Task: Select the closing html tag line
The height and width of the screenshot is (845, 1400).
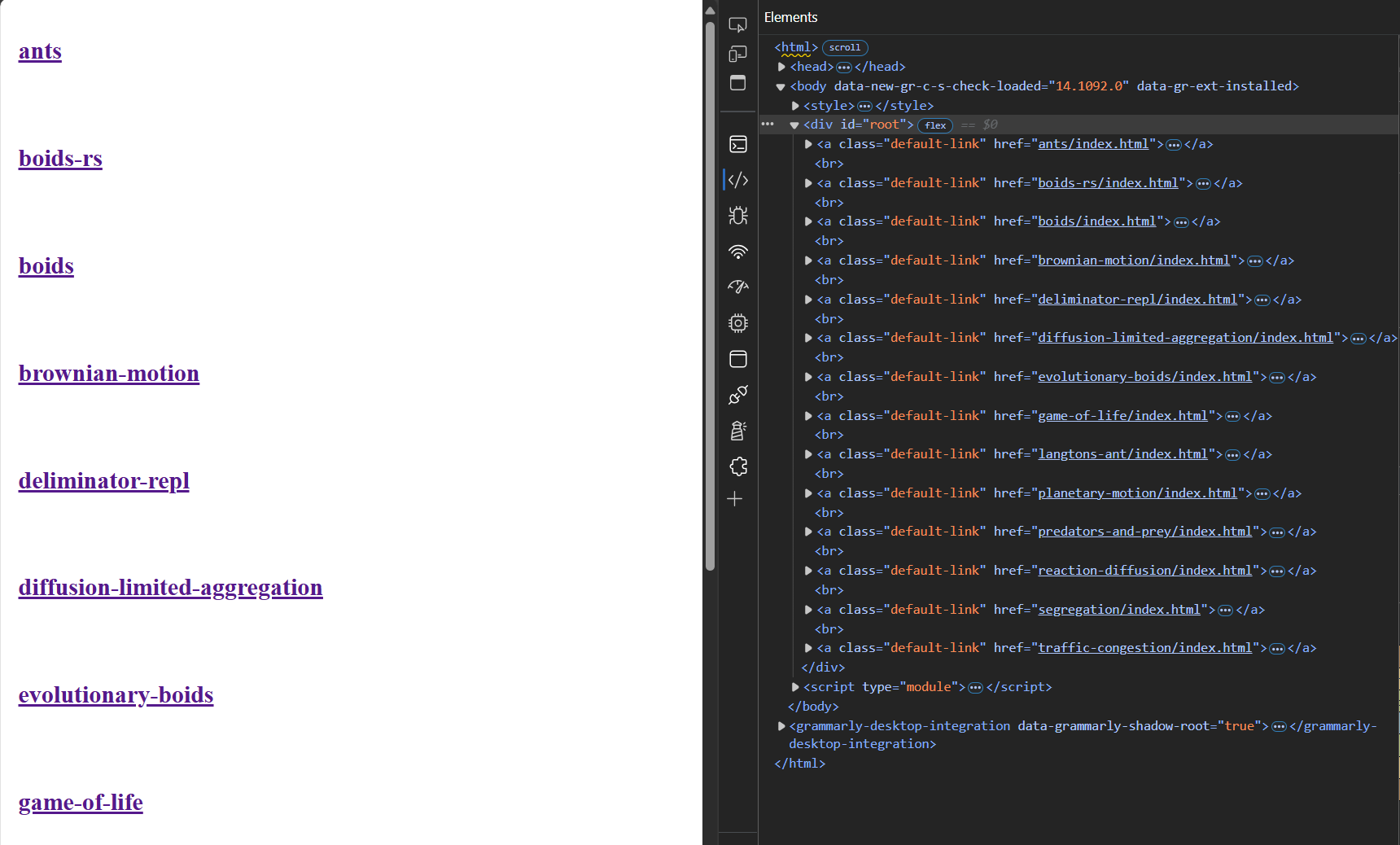Action: [800, 764]
